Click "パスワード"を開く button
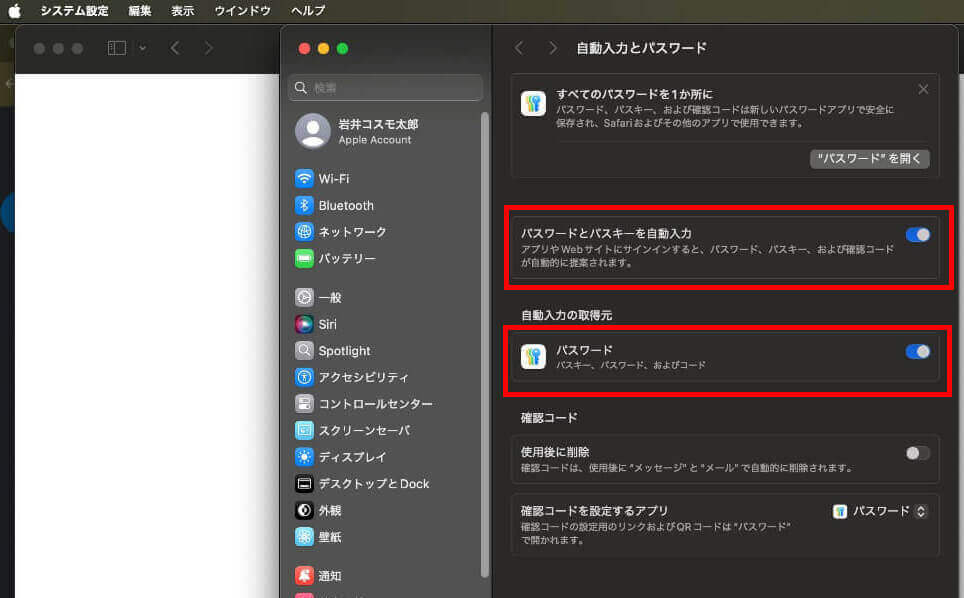This screenshot has height=598, width=964. (x=869, y=159)
